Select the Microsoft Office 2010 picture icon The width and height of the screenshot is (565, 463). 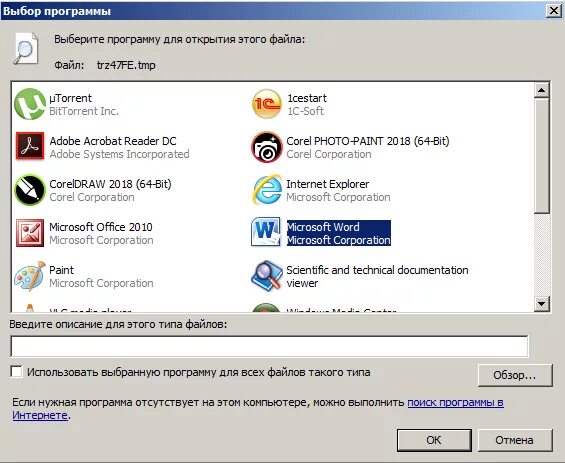[x=30, y=233]
